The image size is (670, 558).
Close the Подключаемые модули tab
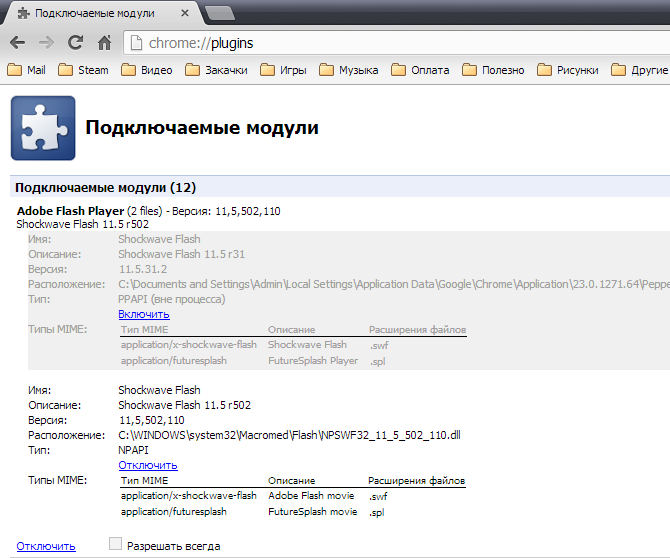(185, 13)
